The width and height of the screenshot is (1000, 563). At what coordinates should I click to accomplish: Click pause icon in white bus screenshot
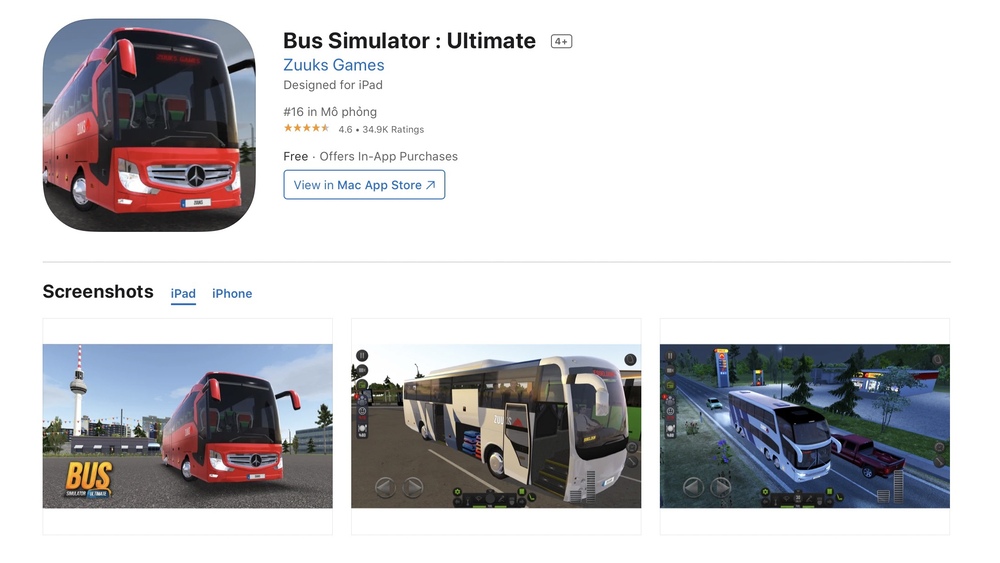(362, 355)
